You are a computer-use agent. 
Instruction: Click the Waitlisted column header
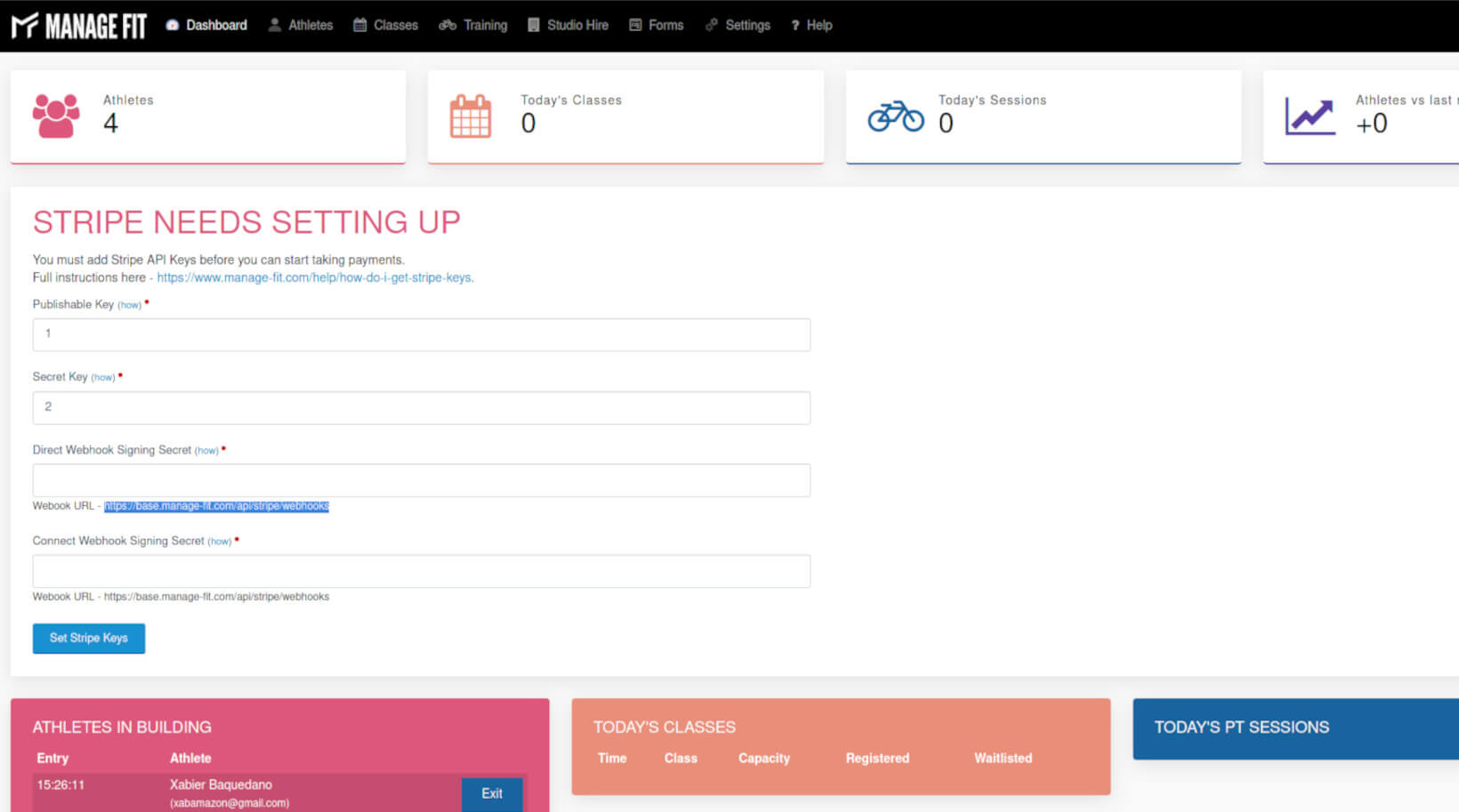pyautogui.click(x=1003, y=758)
